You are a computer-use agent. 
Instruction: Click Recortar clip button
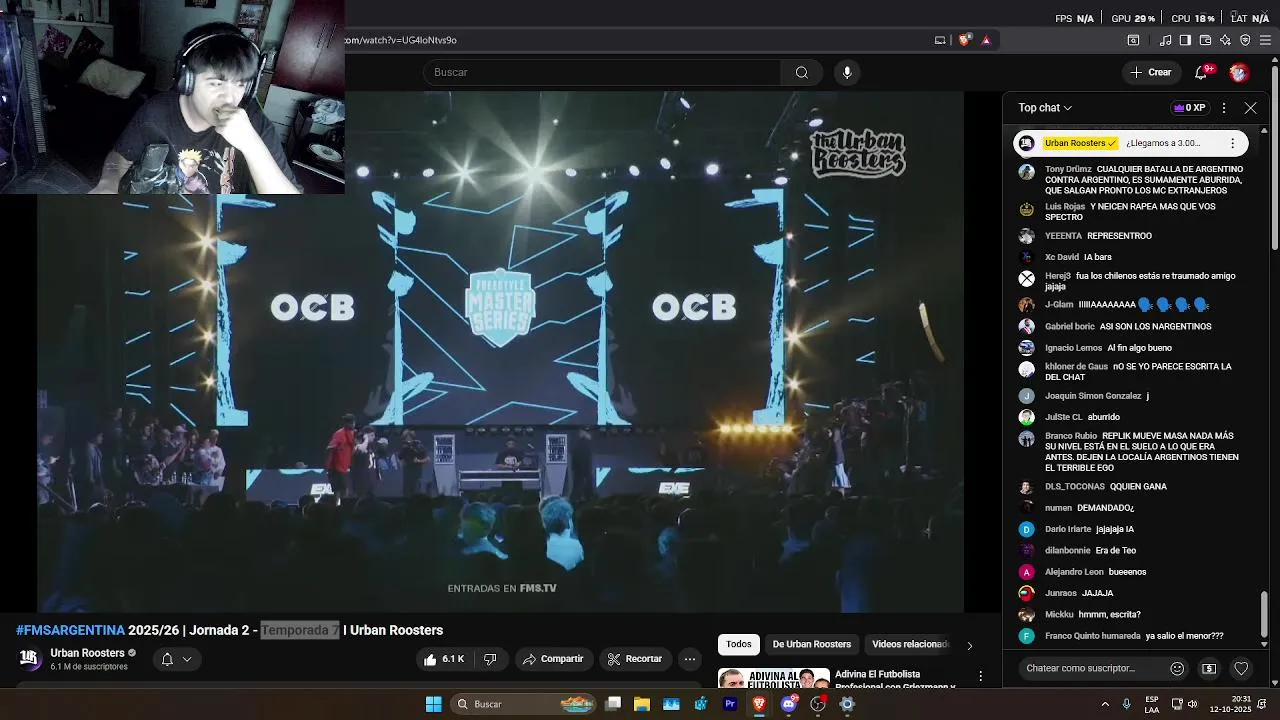(x=634, y=659)
